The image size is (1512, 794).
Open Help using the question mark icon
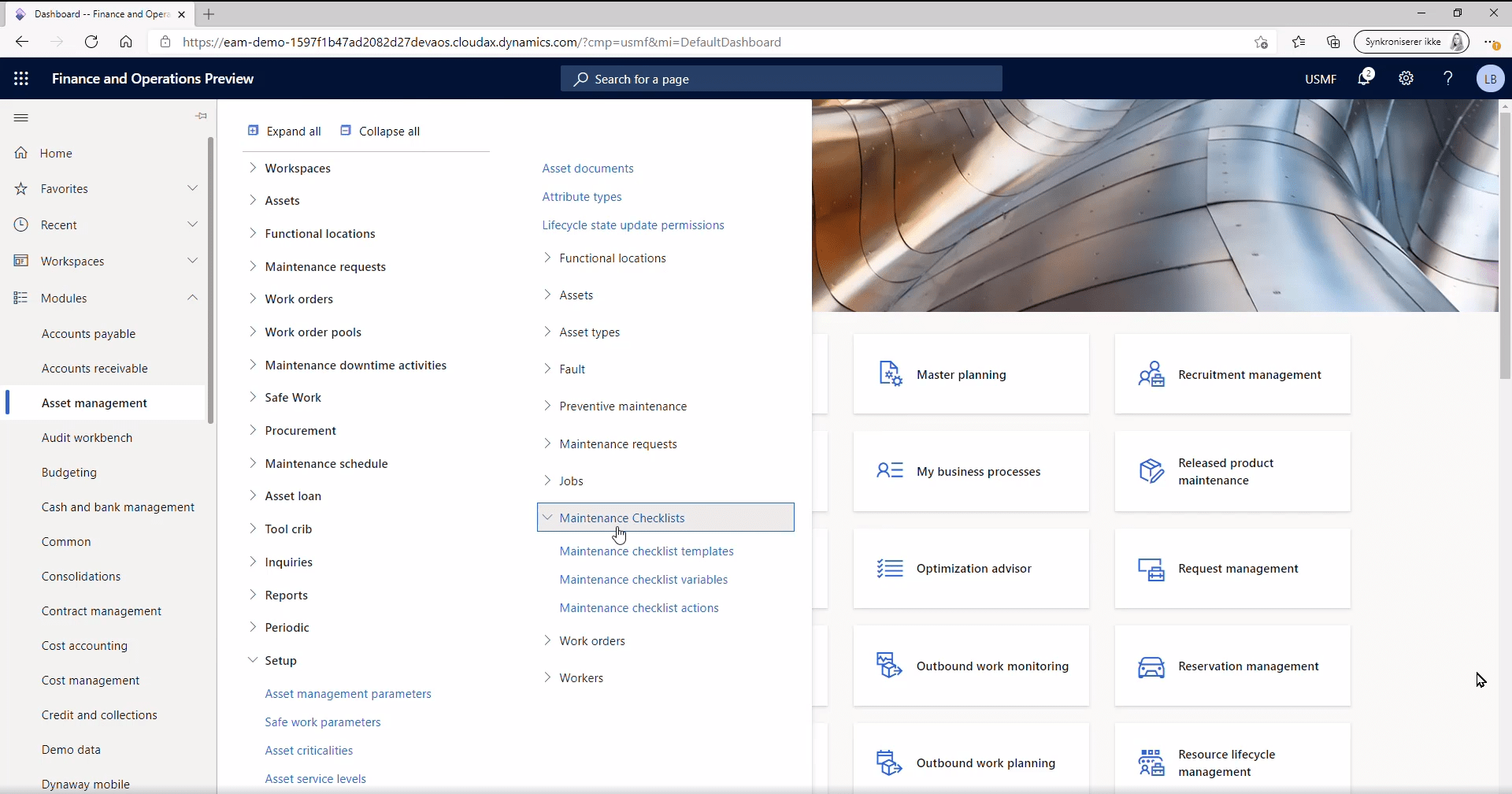[x=1448, y=78]
